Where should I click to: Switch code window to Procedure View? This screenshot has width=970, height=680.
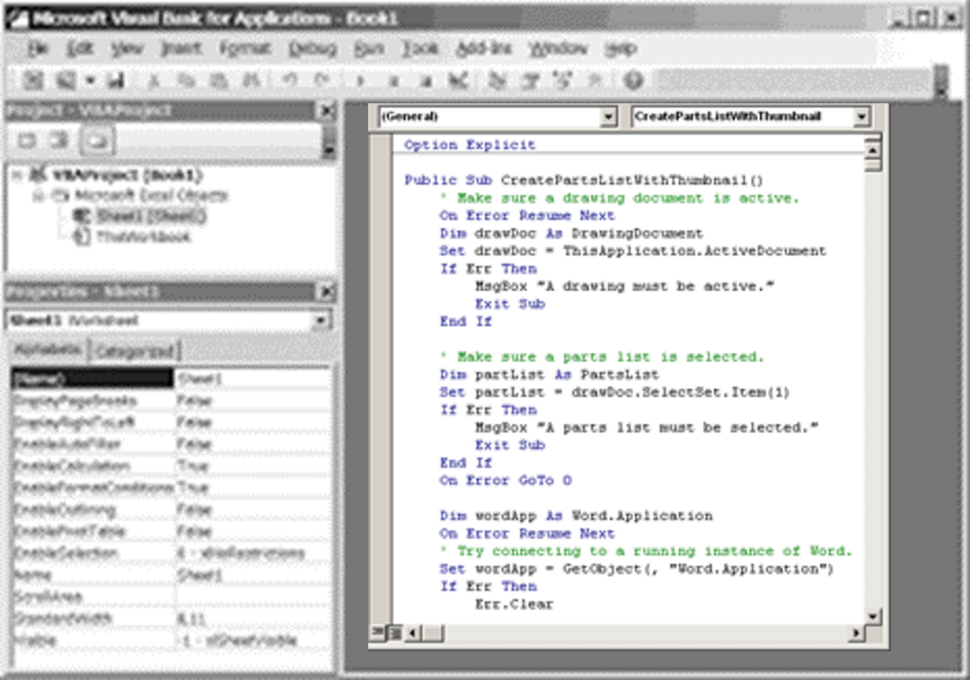377,632
